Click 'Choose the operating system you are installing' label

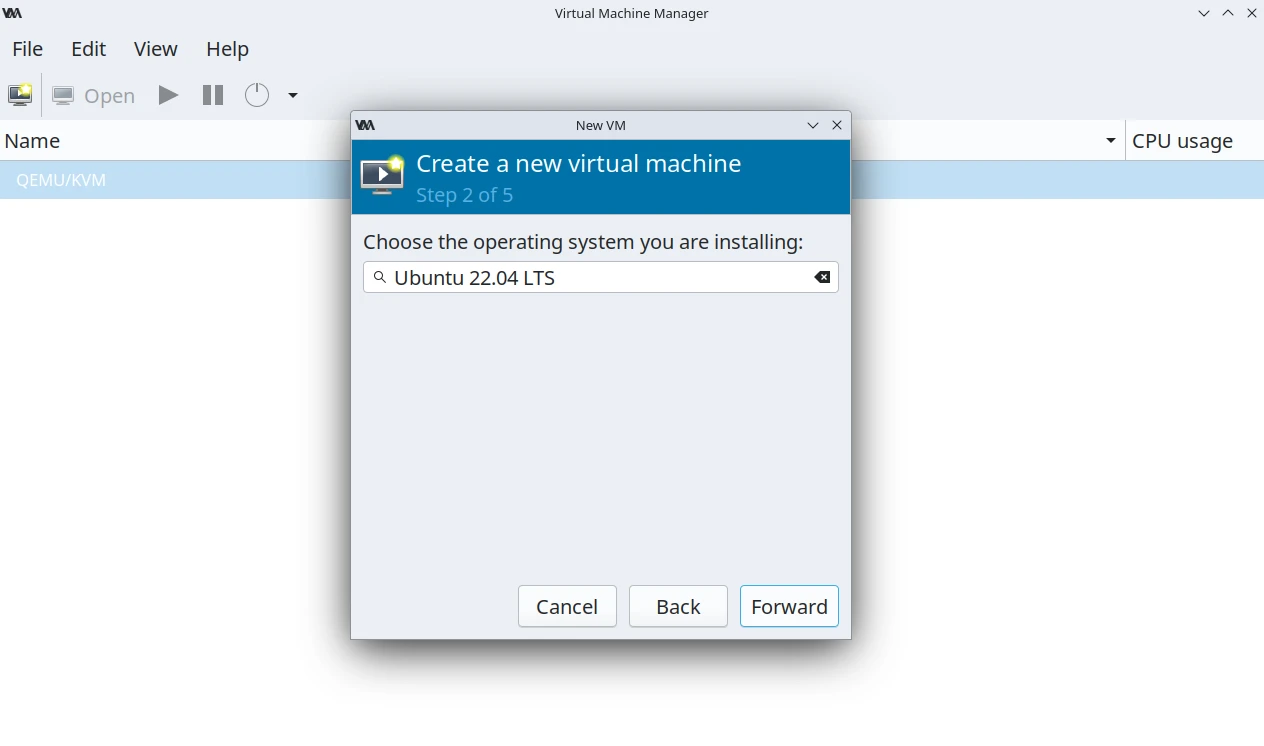(583, 242)
